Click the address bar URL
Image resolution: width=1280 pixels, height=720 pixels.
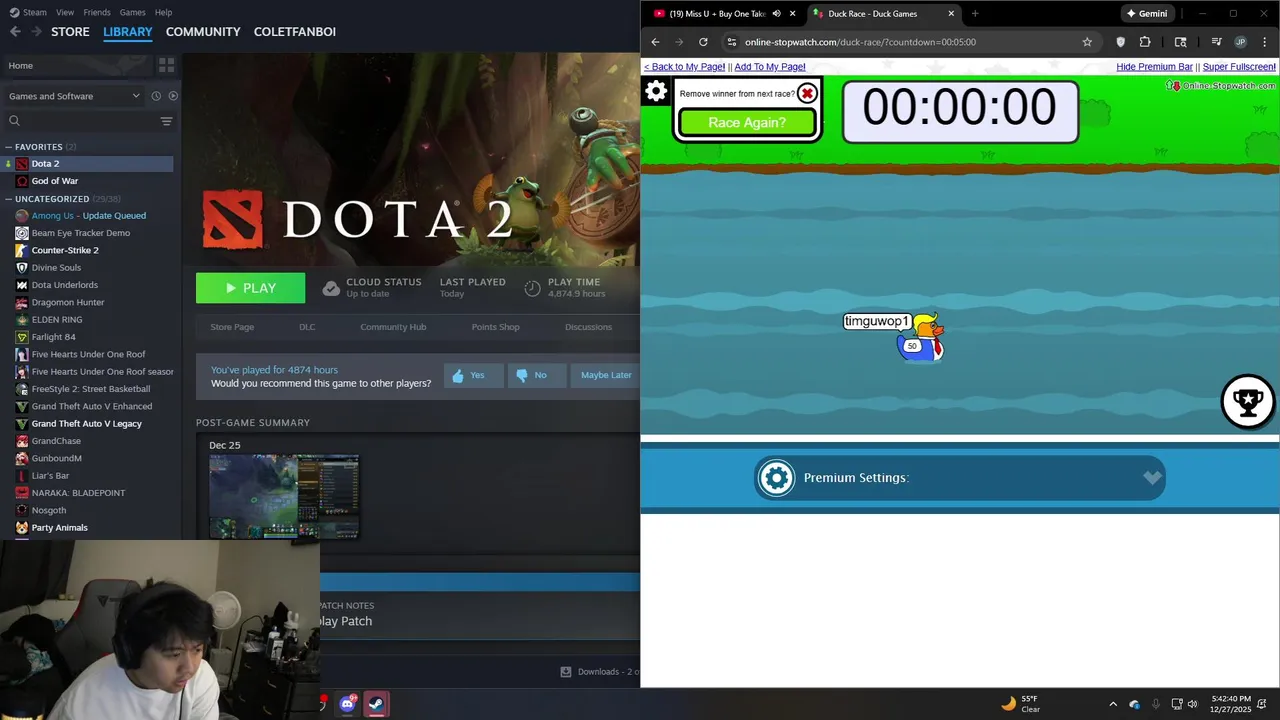[860, 42]
